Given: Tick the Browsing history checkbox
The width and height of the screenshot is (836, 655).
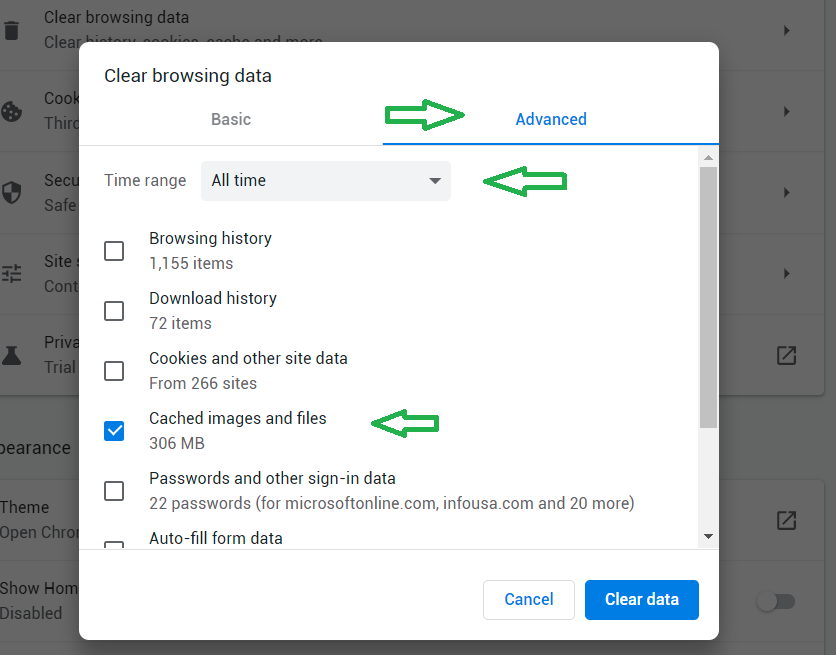Looking at the screenshot, I should [x=114, y=250].
